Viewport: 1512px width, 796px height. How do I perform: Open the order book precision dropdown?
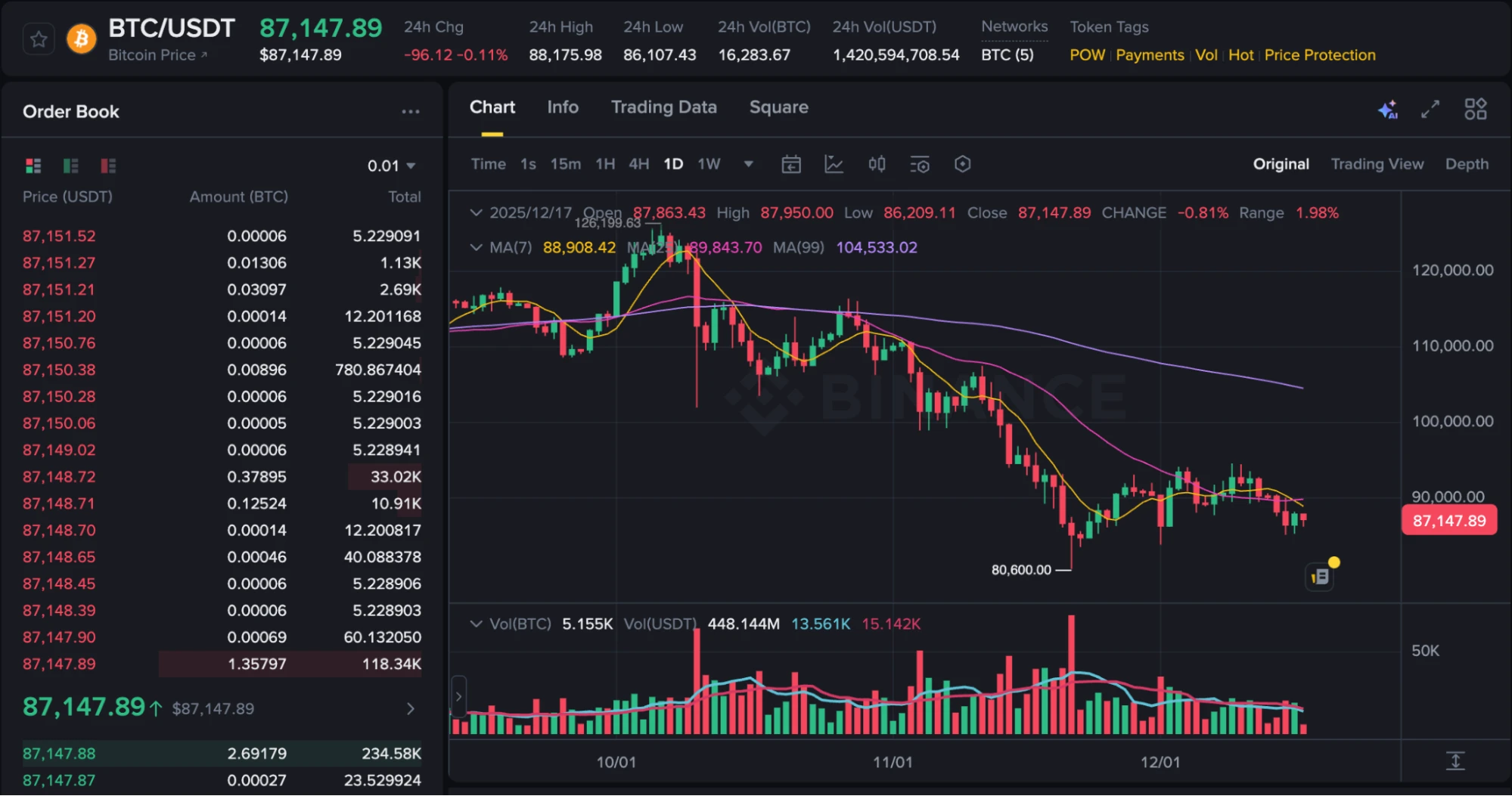[x=390, y=166]
